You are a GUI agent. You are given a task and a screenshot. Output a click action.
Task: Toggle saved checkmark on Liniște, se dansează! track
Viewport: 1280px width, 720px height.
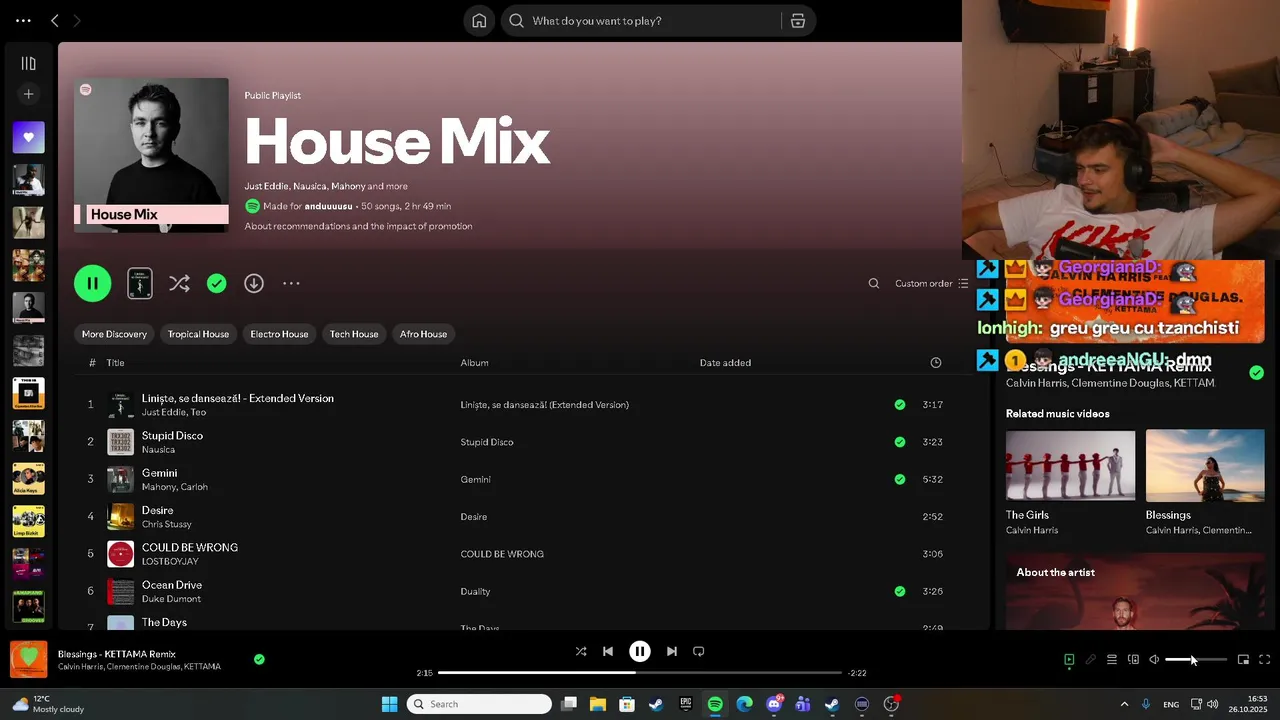900,405
